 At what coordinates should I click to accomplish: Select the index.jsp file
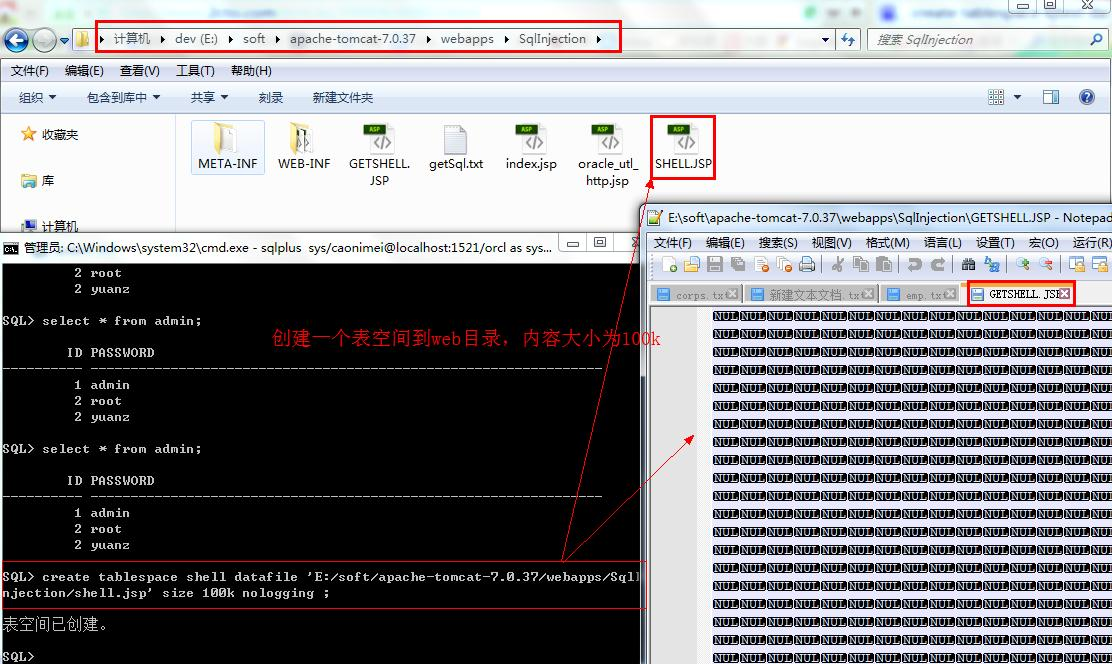coord(531,147)
